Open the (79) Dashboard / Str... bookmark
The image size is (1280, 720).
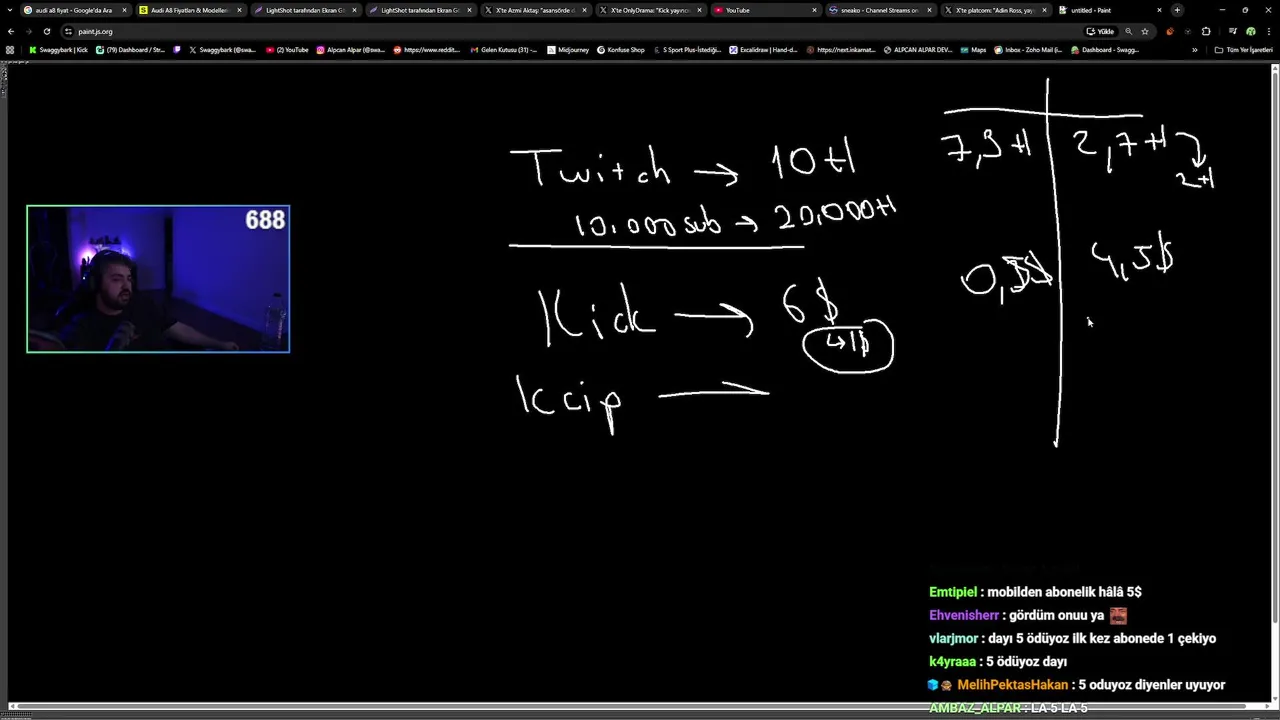(x=131, y=50)
